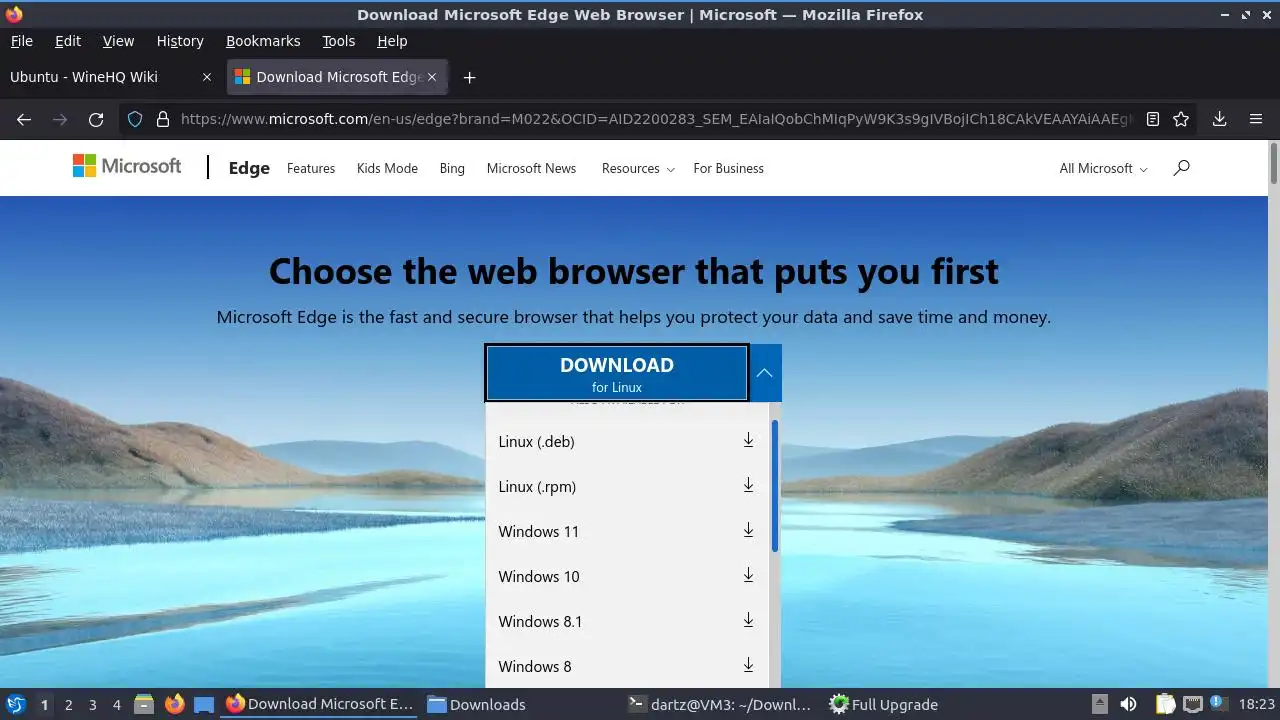Open update notifier tray icon
This screenshot has height=720, width=1280.
1218,704
